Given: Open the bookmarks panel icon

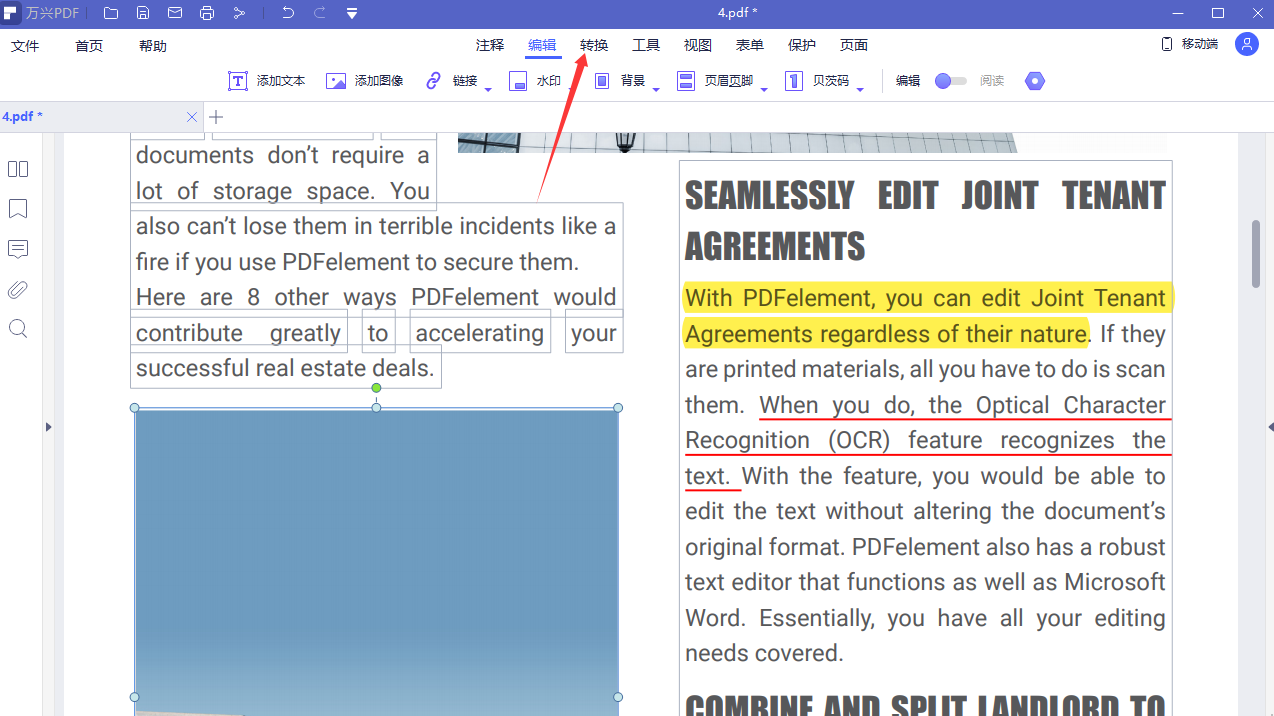Looking at the screenshot, I should [18, 209].
